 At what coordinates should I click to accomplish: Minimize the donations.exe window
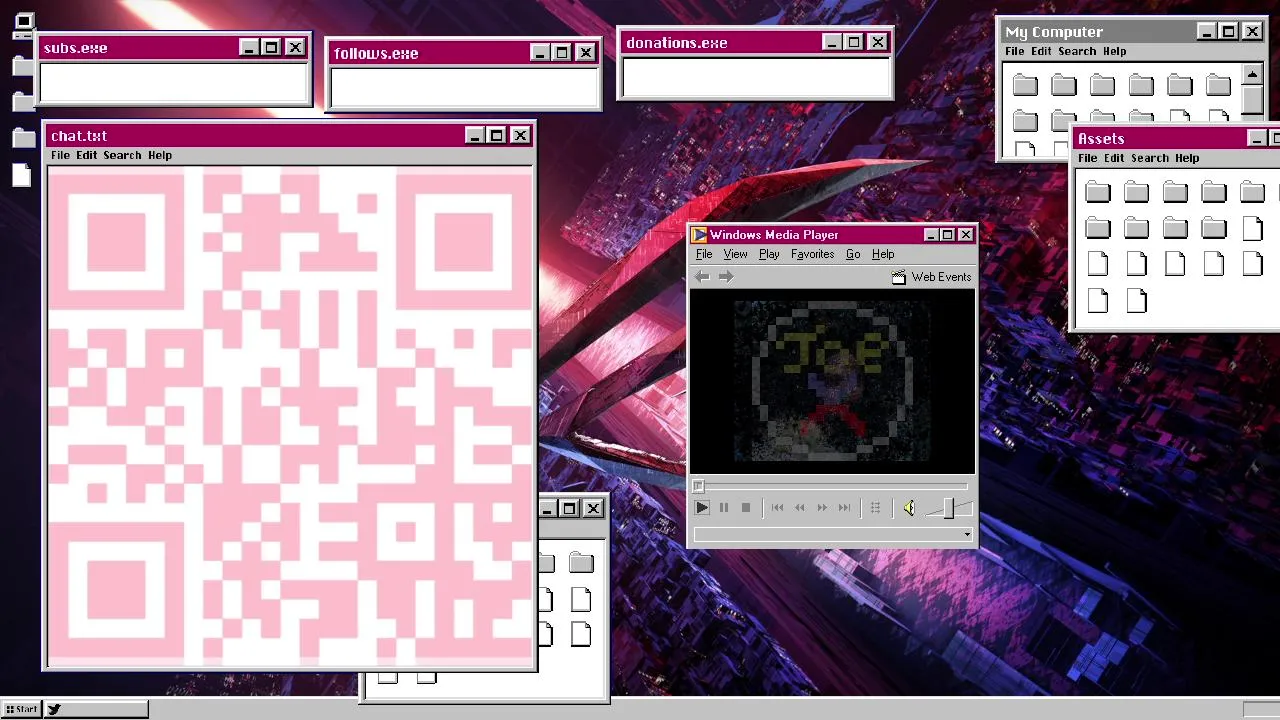pos(832,42)
